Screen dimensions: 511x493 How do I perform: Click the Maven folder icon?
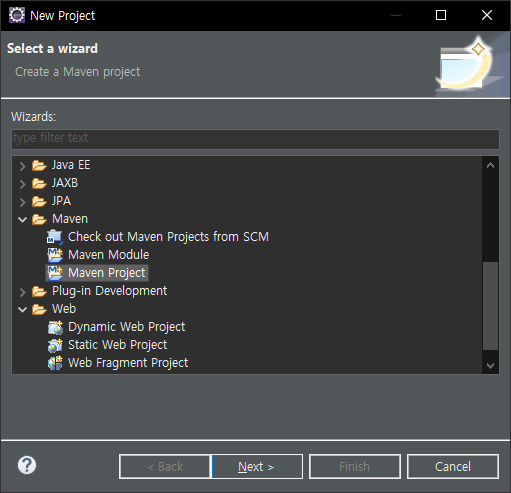[x=39, y=219]
